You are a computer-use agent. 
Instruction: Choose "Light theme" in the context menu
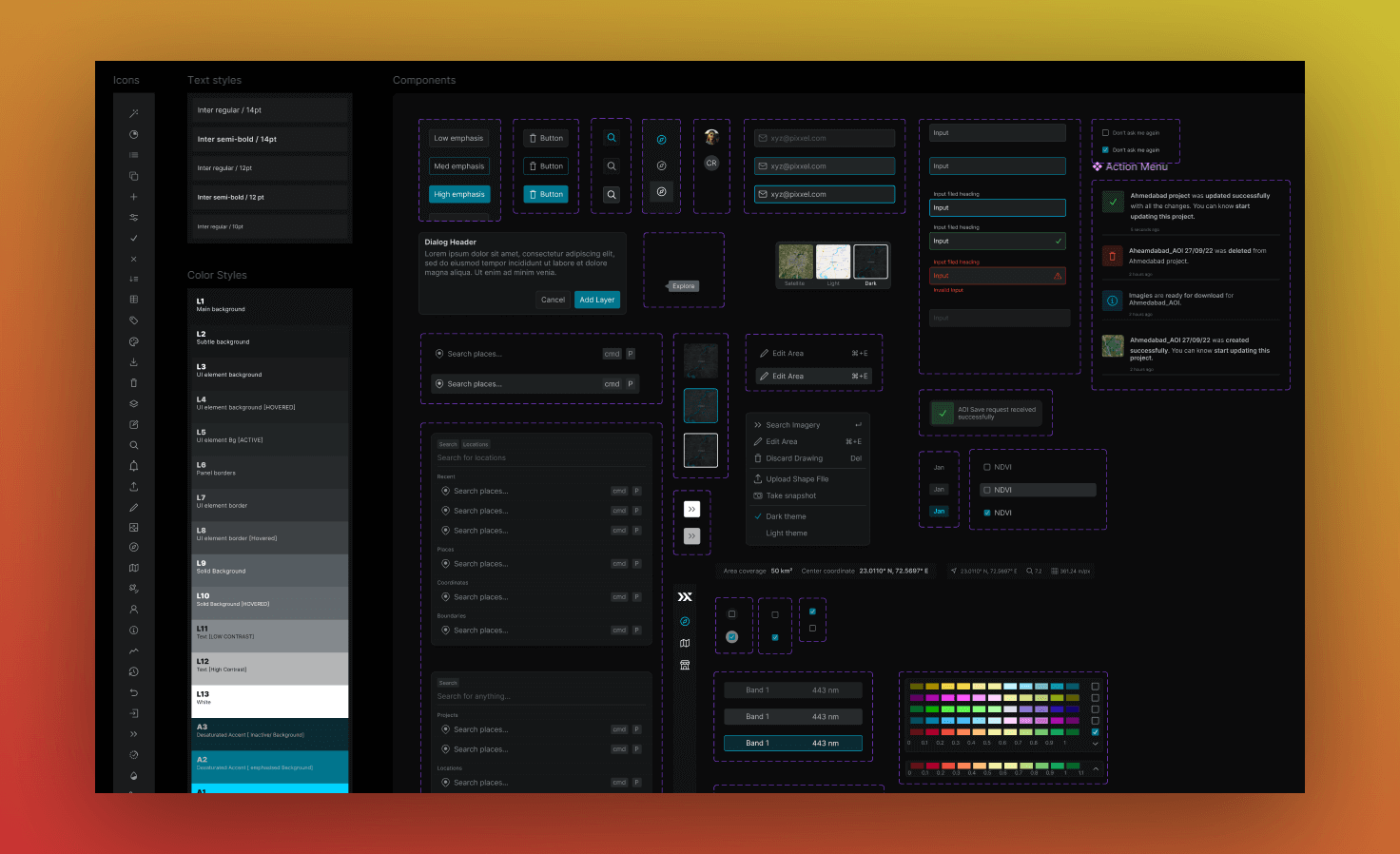tap(787, 534)
